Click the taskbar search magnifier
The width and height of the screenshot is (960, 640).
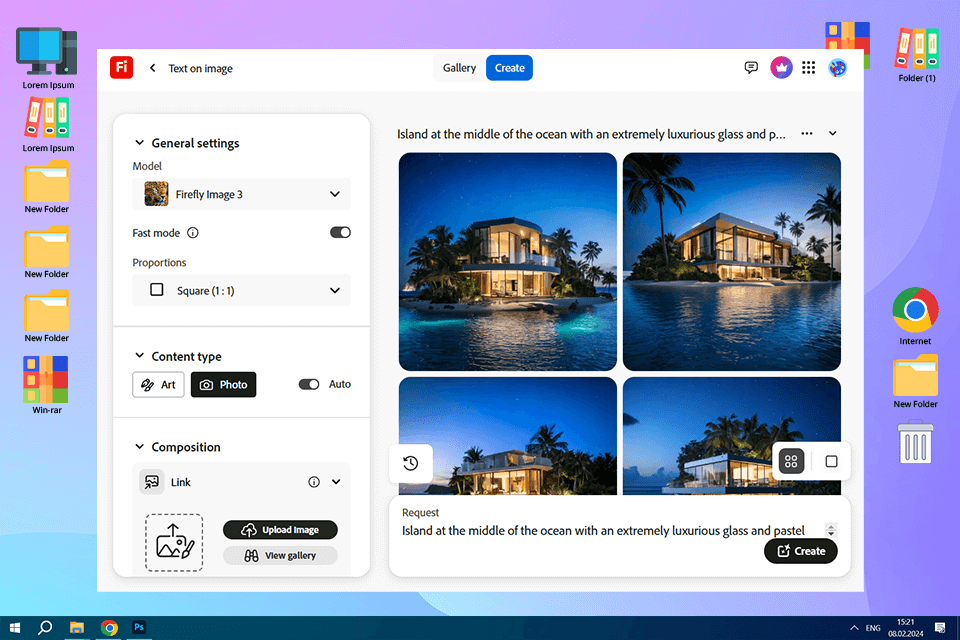tap(45, 628)
